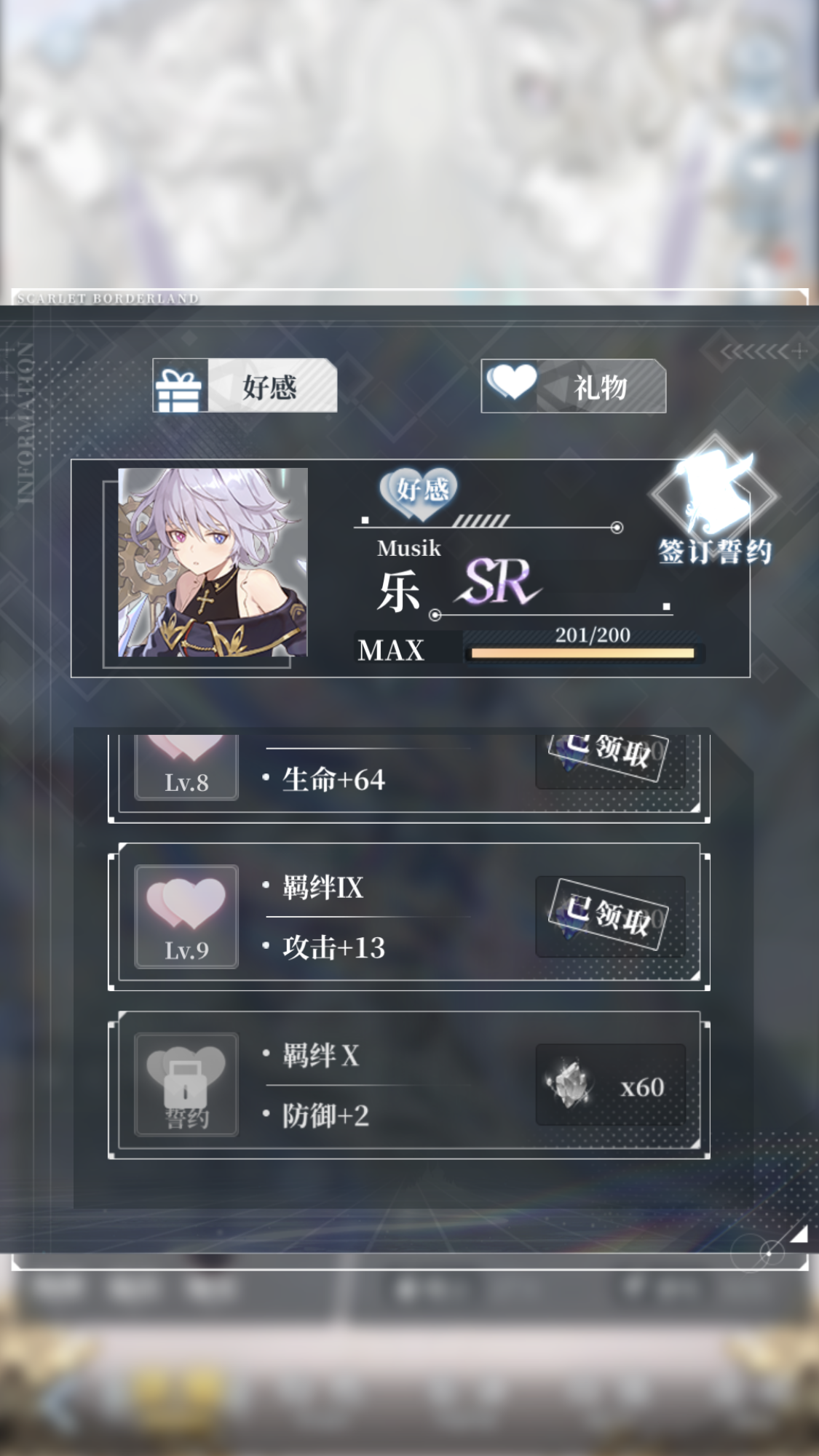Click the locked 誓约 heart icon
Image resolution: width=819 pixels, height=1456 pixels.
(x=186, y=1084)
